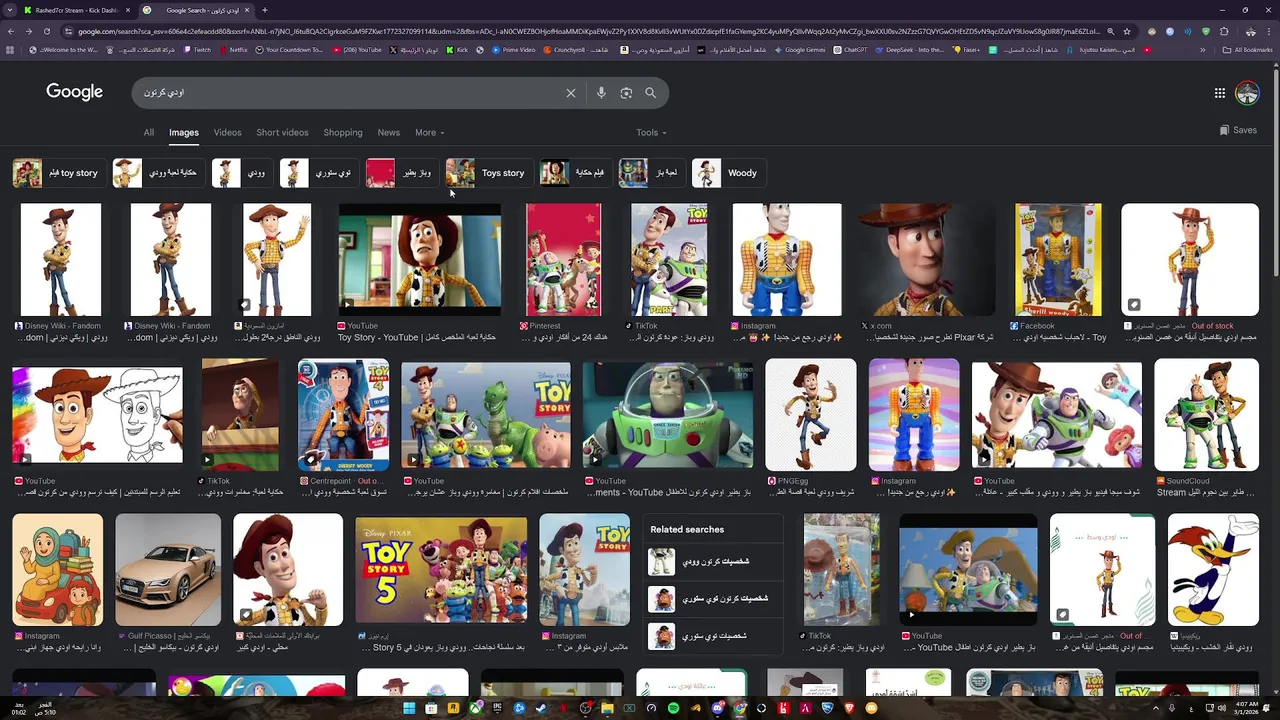Viewport: 1280px width, 720px height.
Task: Open the News tab
Action: point(389,132)
